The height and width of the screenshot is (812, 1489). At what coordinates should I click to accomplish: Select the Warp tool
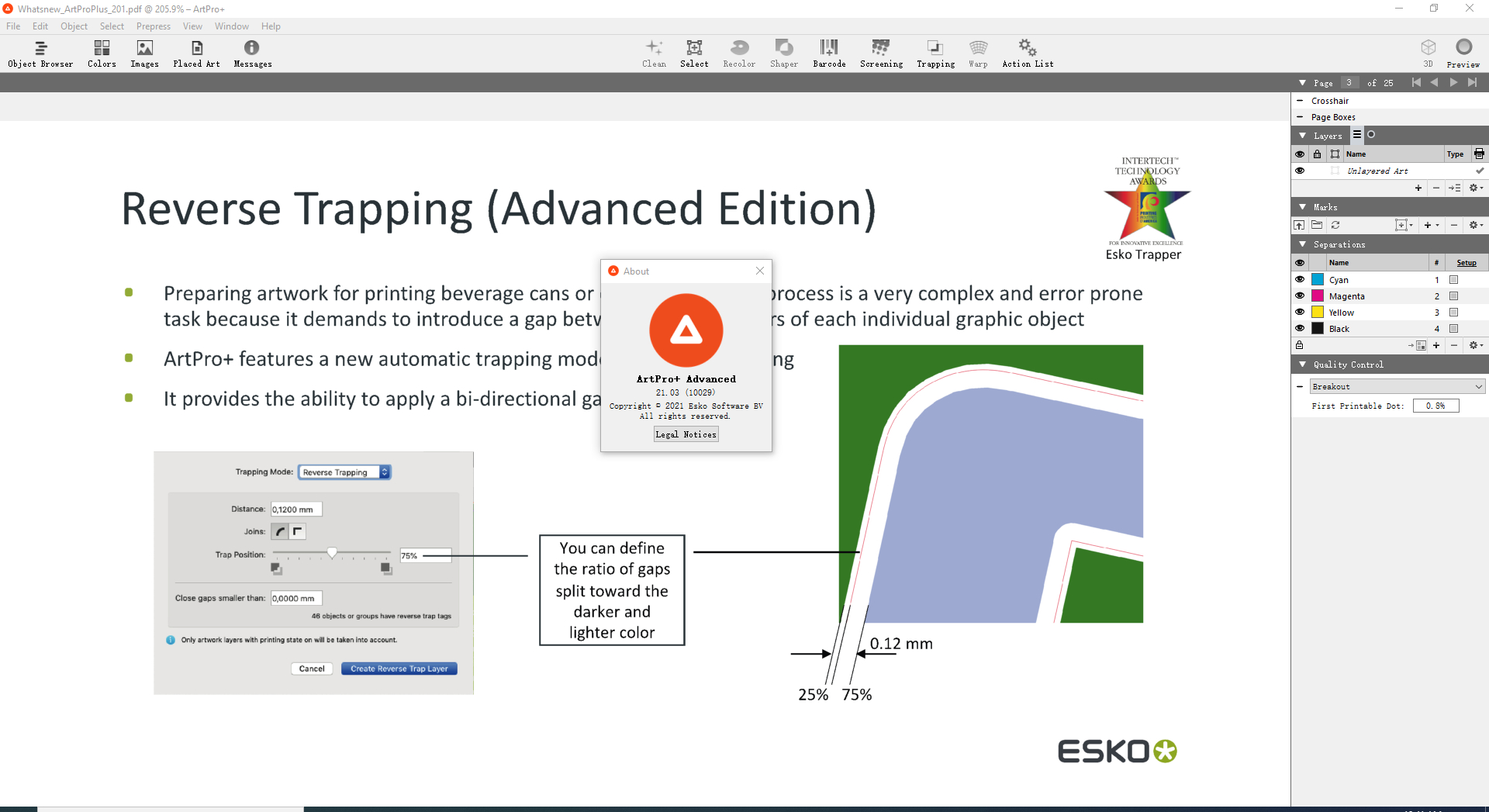click(978, 54)
